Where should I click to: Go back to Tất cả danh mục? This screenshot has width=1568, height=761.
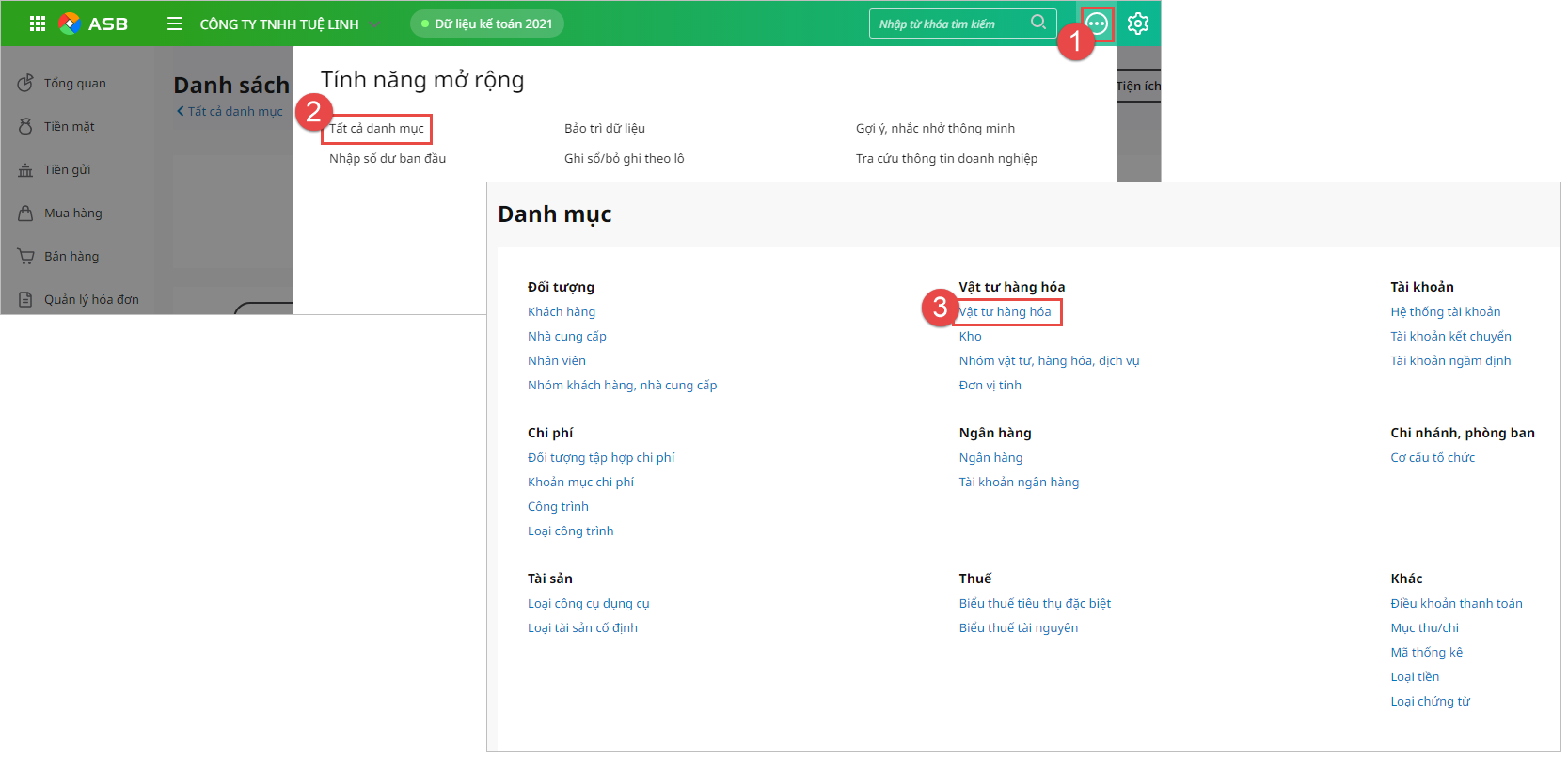pyautogui.click(x=230, y=111)
